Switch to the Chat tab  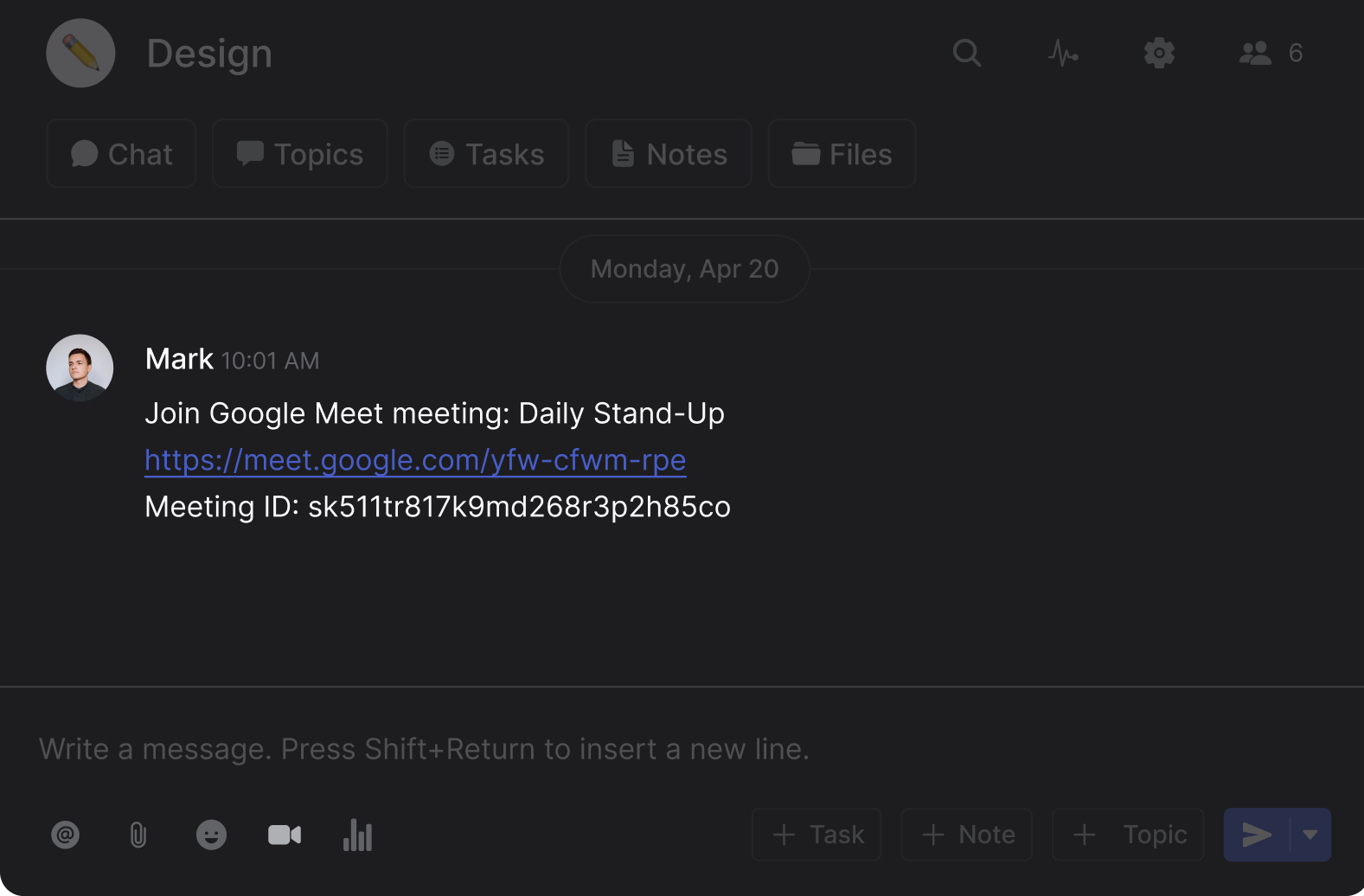pyautogui.click(x=121, y=154)
